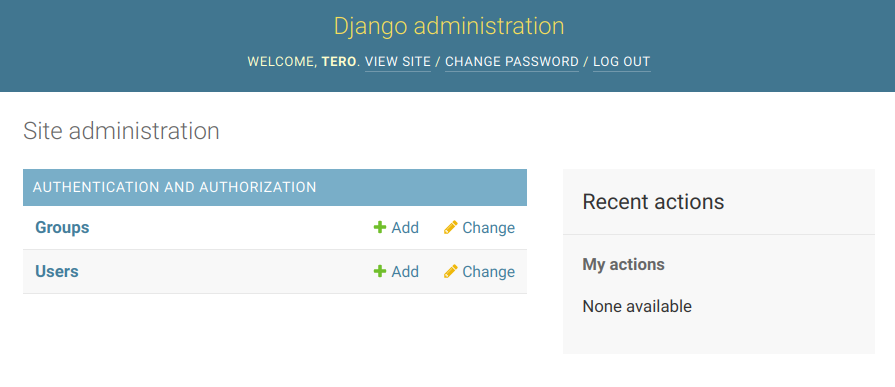Click the green plus icon in Users row

[x=380, y=271]
